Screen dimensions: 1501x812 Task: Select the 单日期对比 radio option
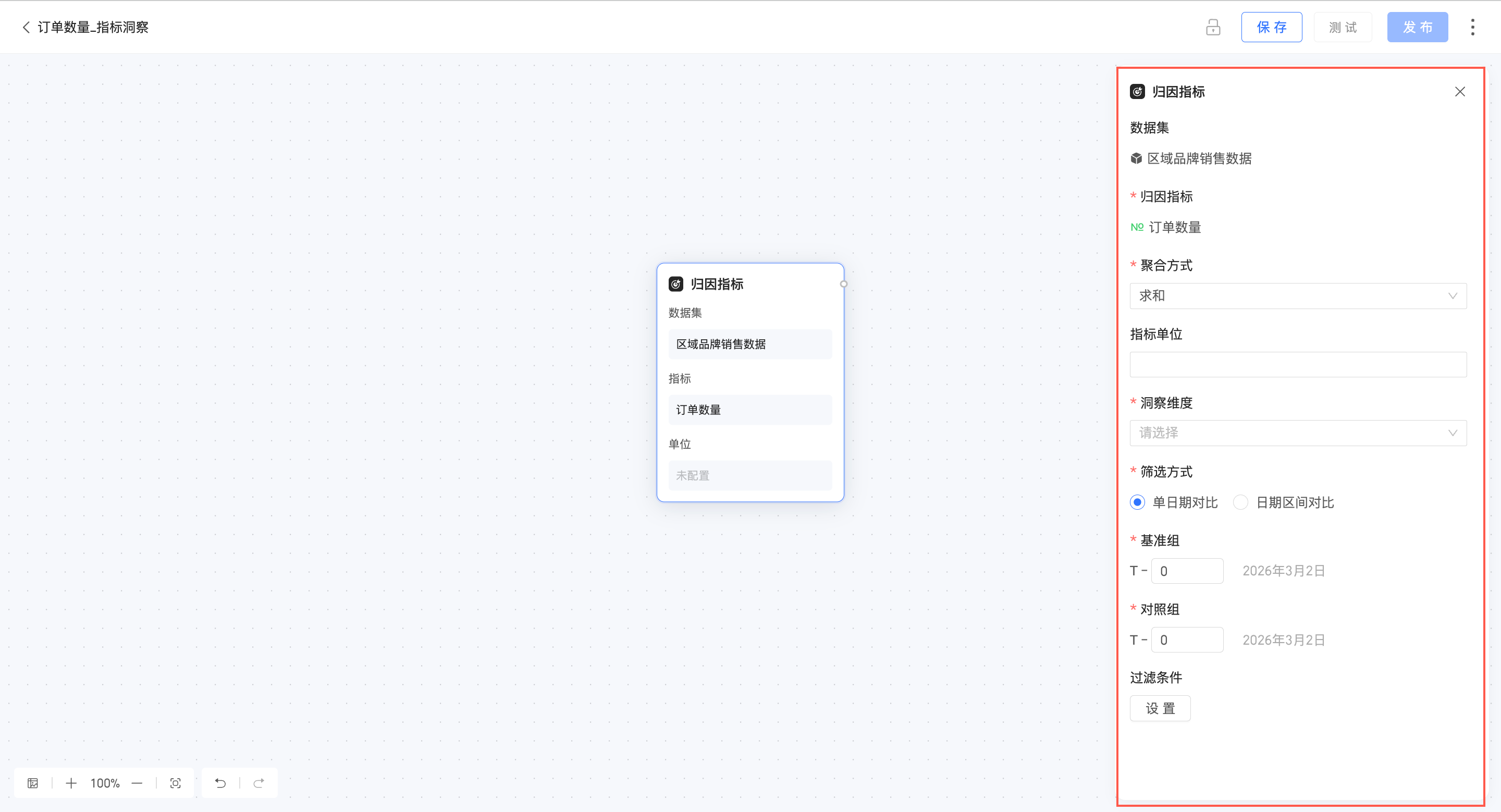click(x=1137, y=502)
